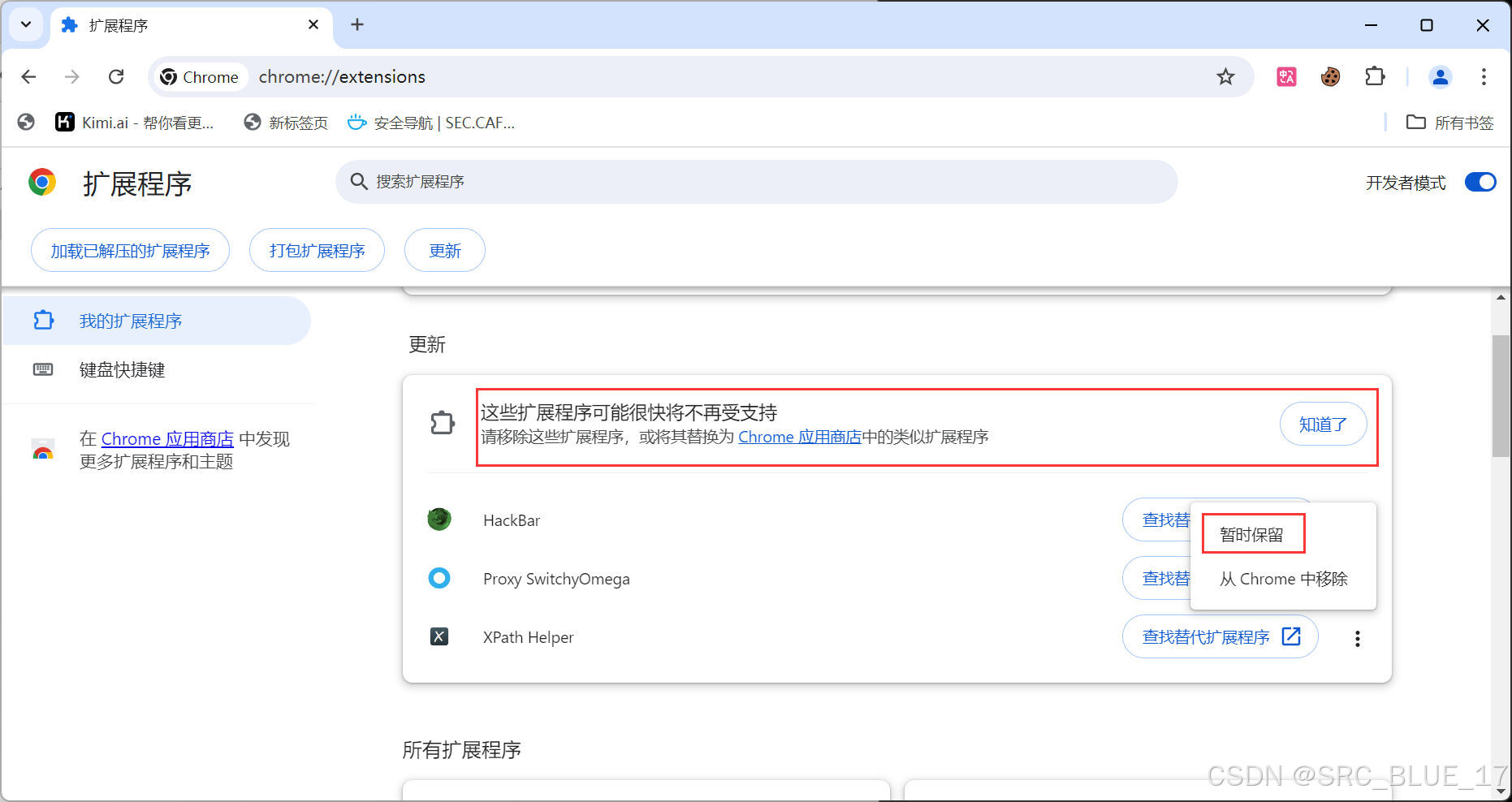Focus the 搜索扩展程序 search field
Screen dimensions: 1512x802
point(756,182)
